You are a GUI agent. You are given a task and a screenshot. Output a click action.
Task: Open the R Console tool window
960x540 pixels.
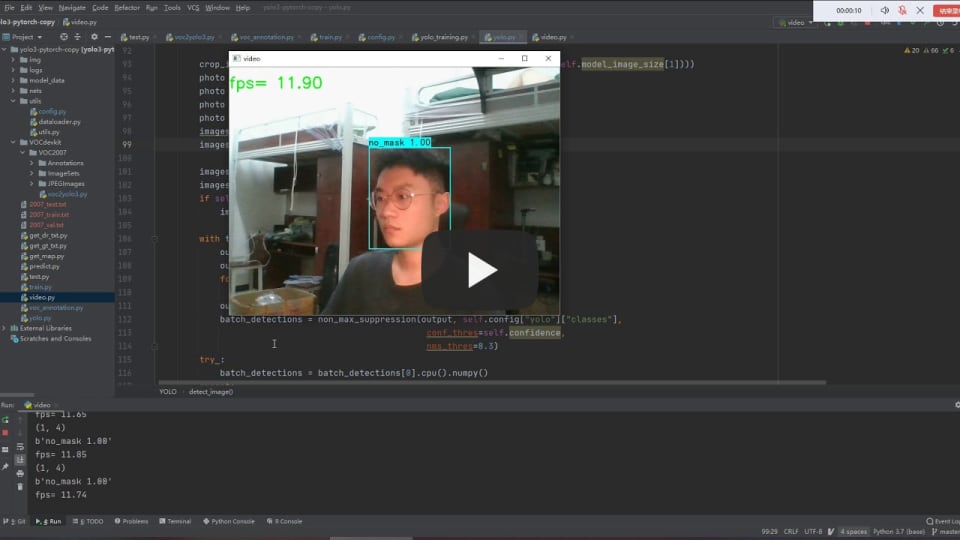tap(285, 522)
